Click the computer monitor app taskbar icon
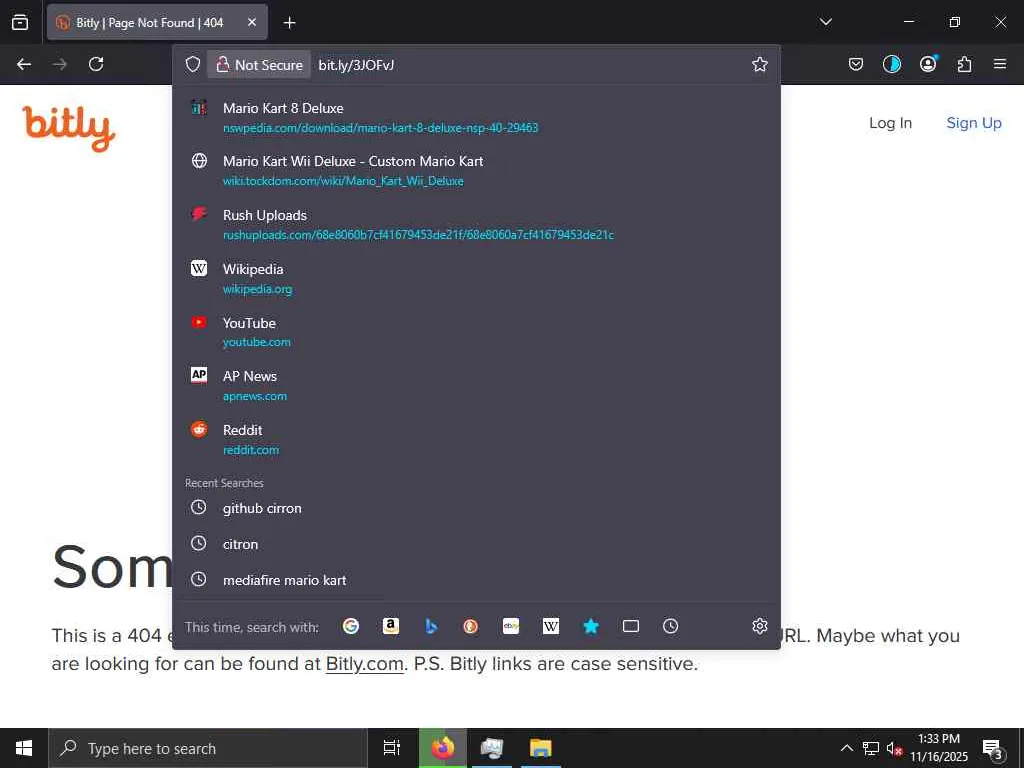Screen dimensions: 1024x768 [492, 748]
